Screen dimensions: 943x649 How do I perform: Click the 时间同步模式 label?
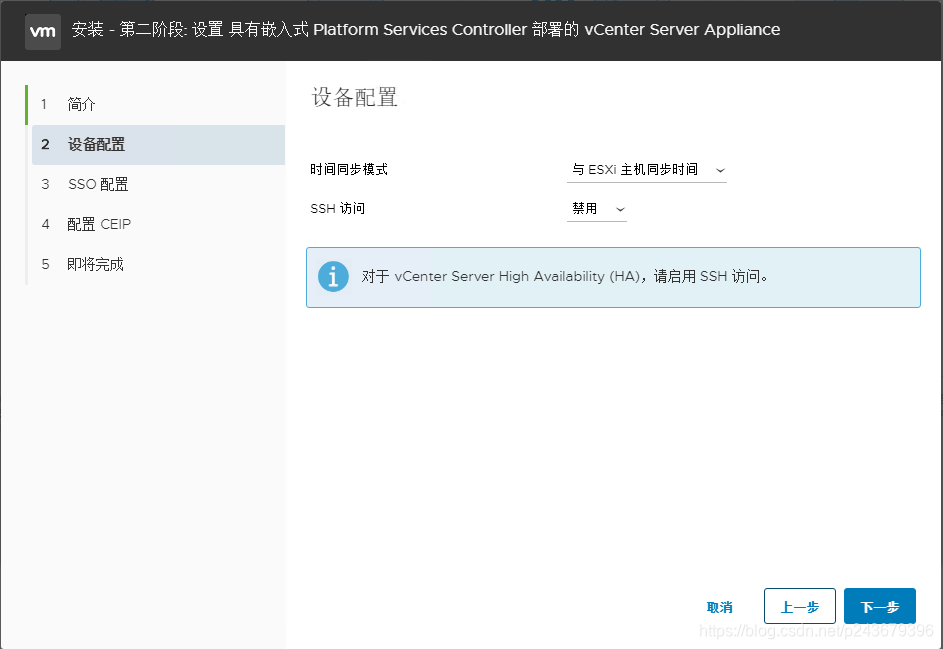pyautogui.click(x=349, y=170)
